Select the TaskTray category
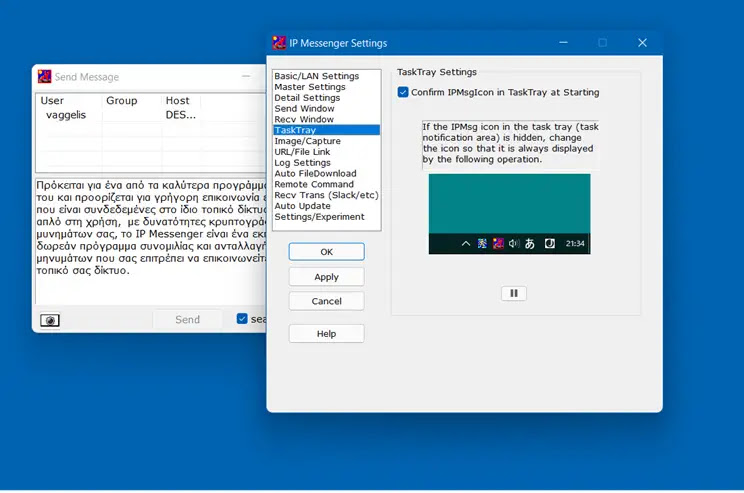Screen dimensions: 744x493 326,130
